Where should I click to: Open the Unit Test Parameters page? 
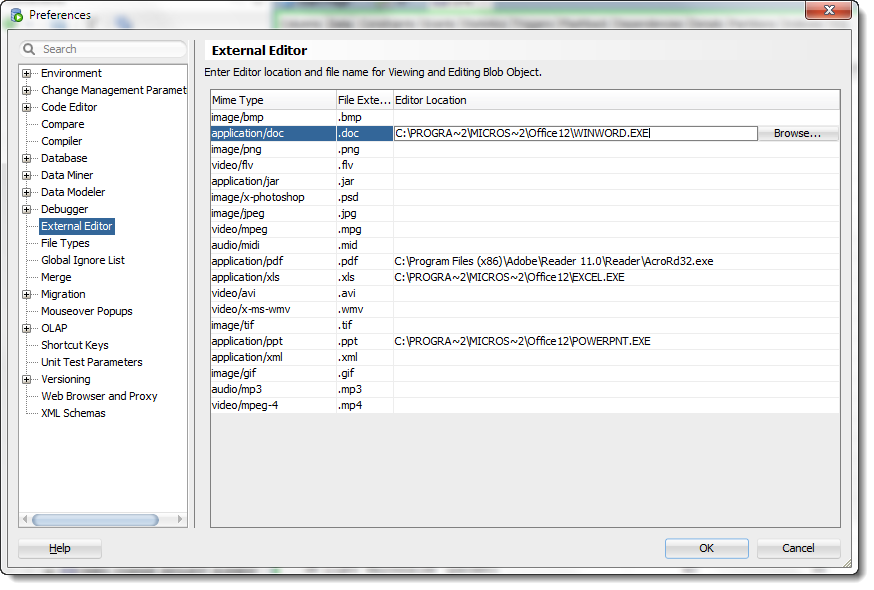click(x=92, y=362)
